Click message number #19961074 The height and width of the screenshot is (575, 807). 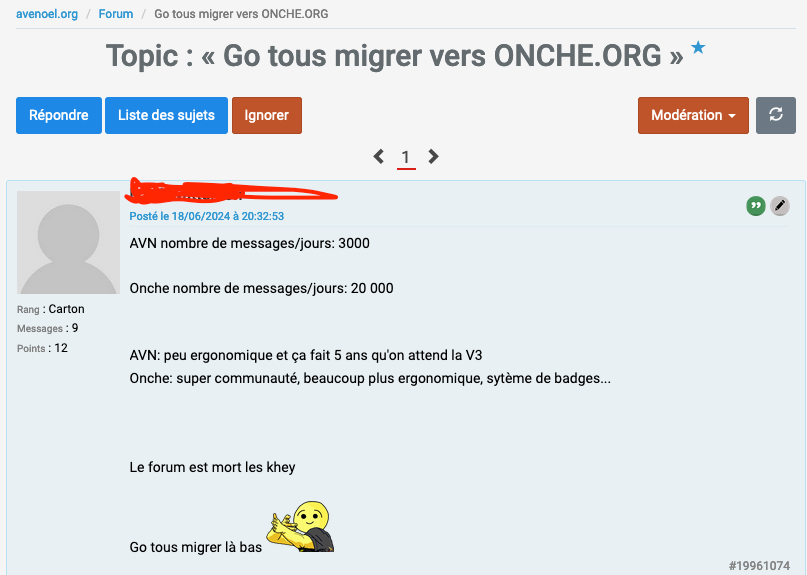pos(759,566)
